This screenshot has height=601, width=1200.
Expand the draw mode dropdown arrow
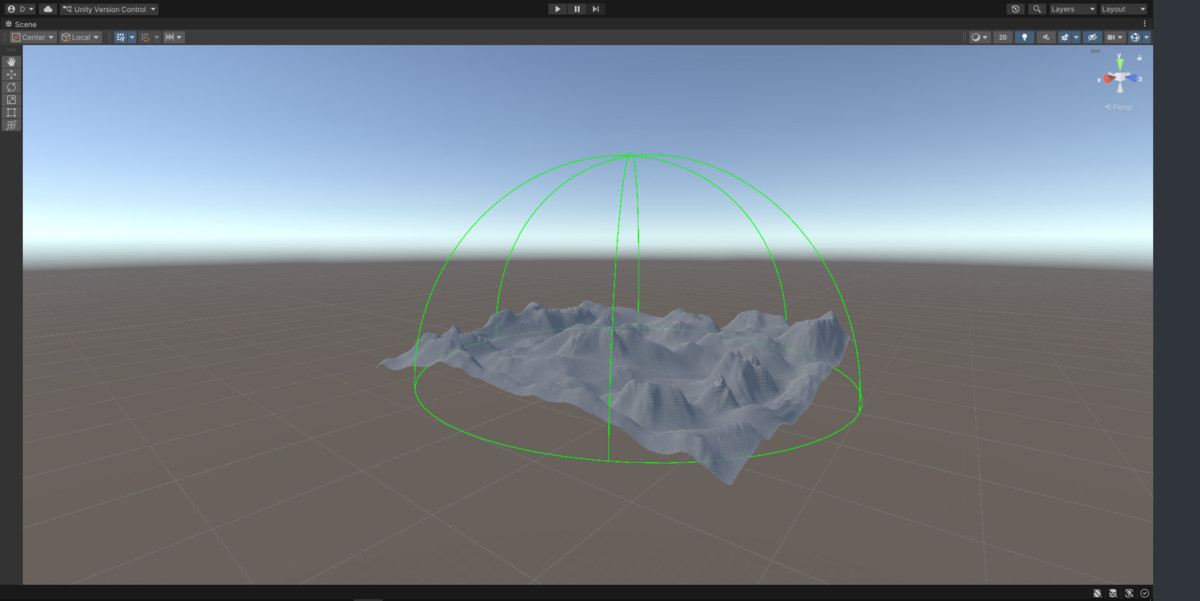click(986, 37)
